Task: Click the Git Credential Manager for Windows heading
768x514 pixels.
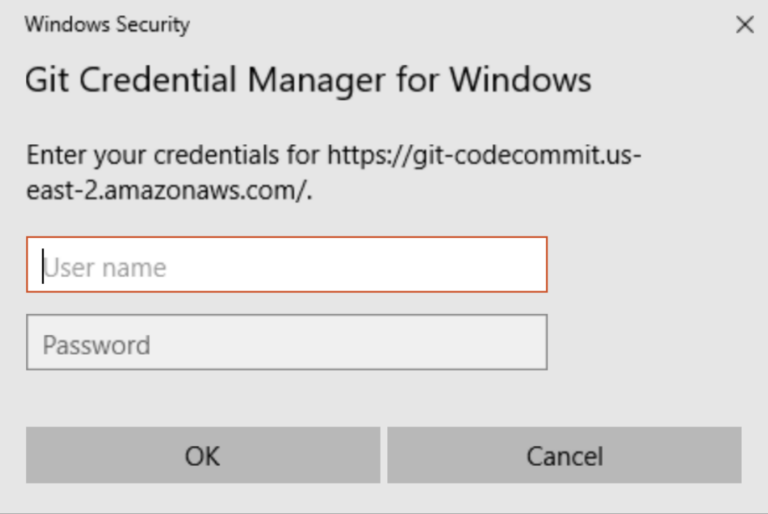Action: pyautogui.click(x=308, y=79)
